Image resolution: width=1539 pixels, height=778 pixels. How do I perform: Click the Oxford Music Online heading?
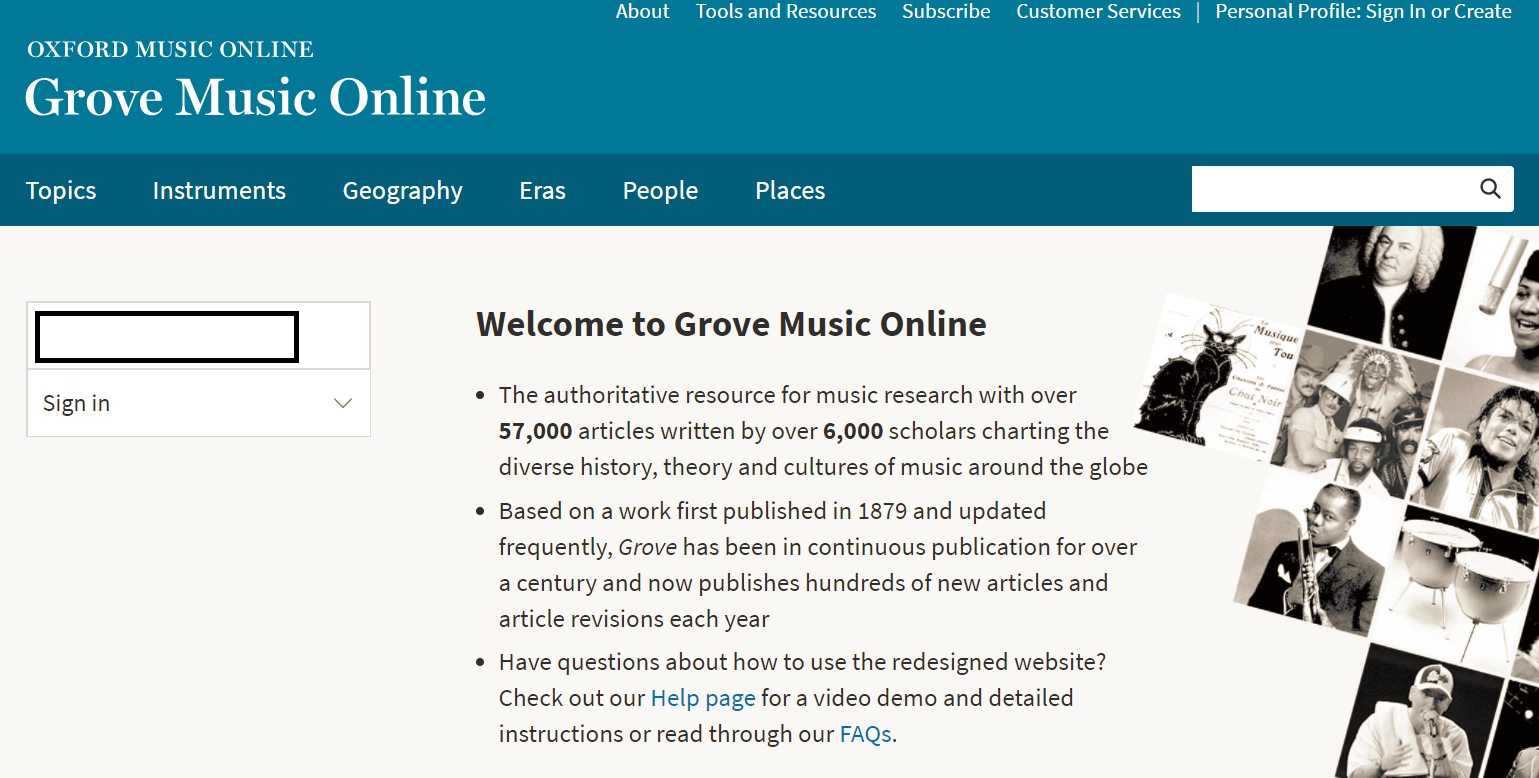click(x=170, y=49)
